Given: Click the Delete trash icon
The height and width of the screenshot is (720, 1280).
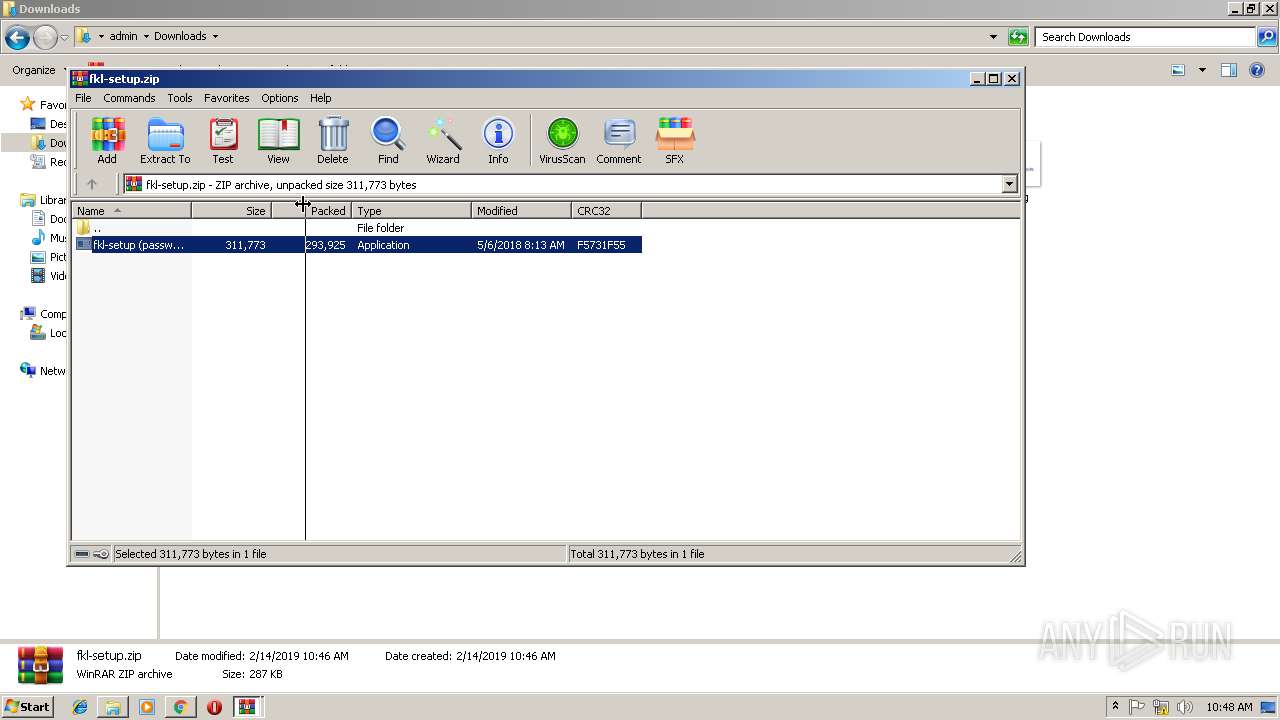Looking at the screenshot, I should (333, 140).
